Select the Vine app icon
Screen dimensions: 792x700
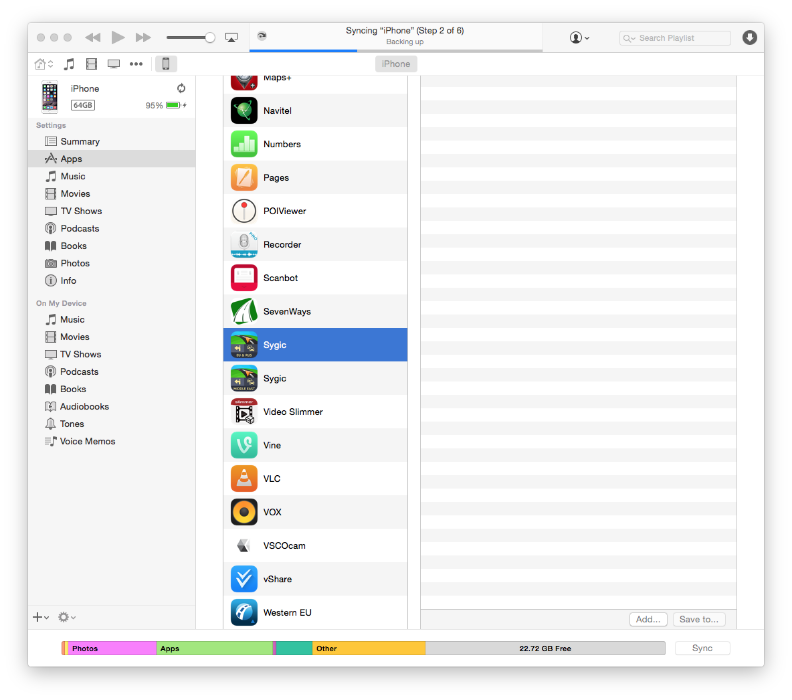tap(244, 445)
